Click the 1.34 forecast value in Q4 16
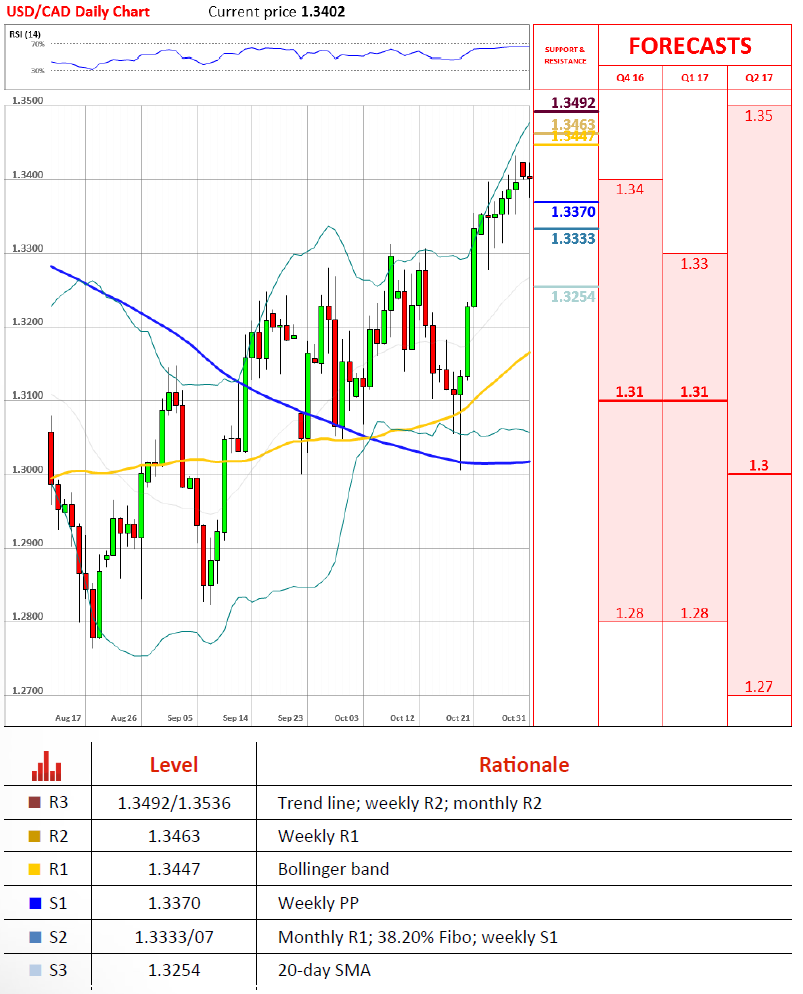Viewport: 803px width, 994px height. coord(629,189)
